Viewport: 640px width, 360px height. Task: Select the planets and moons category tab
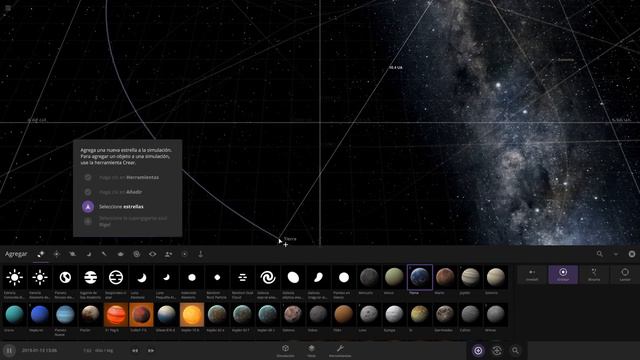pyautogui.click(x=41, y=254)
